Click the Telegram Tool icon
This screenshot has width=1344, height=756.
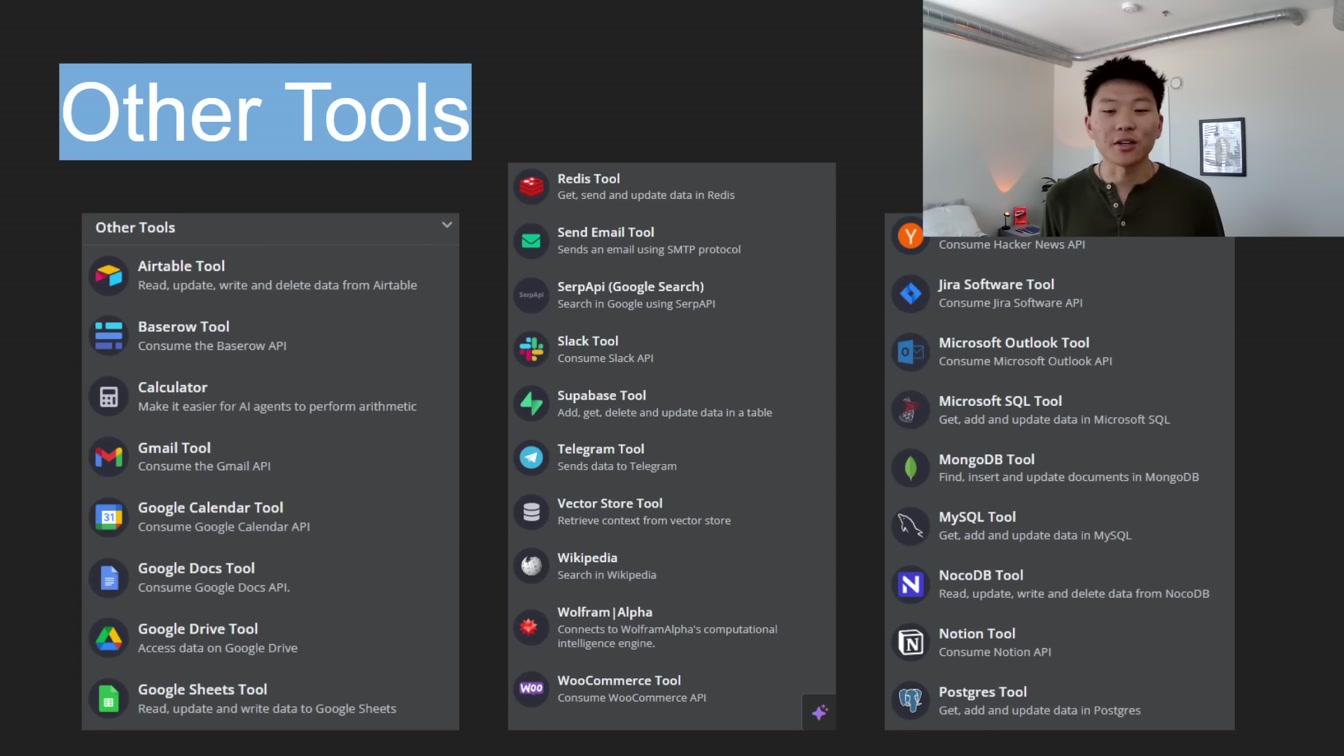(x=531, y=457)
